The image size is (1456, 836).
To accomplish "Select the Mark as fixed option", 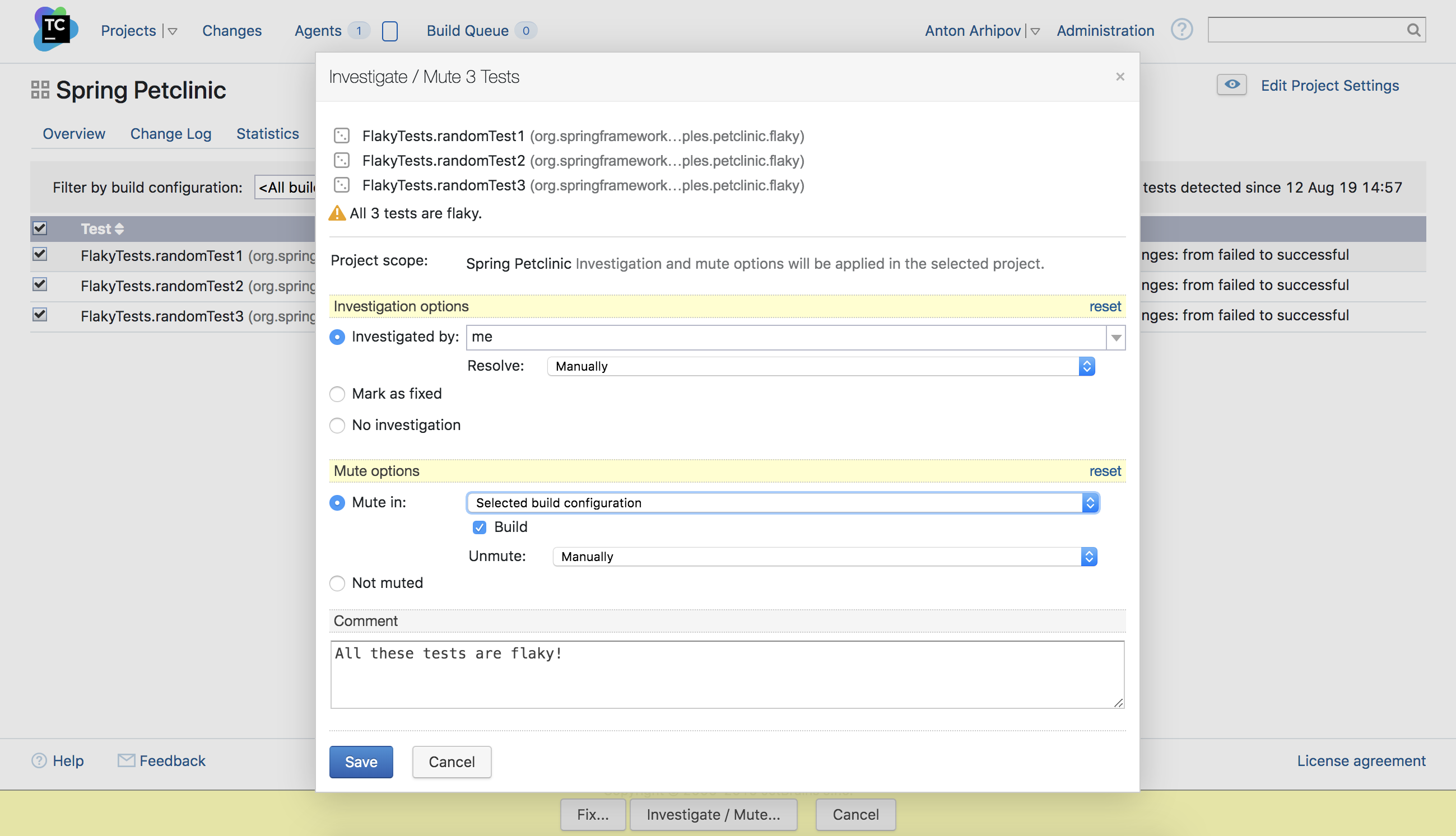I will tap(337, 394).
